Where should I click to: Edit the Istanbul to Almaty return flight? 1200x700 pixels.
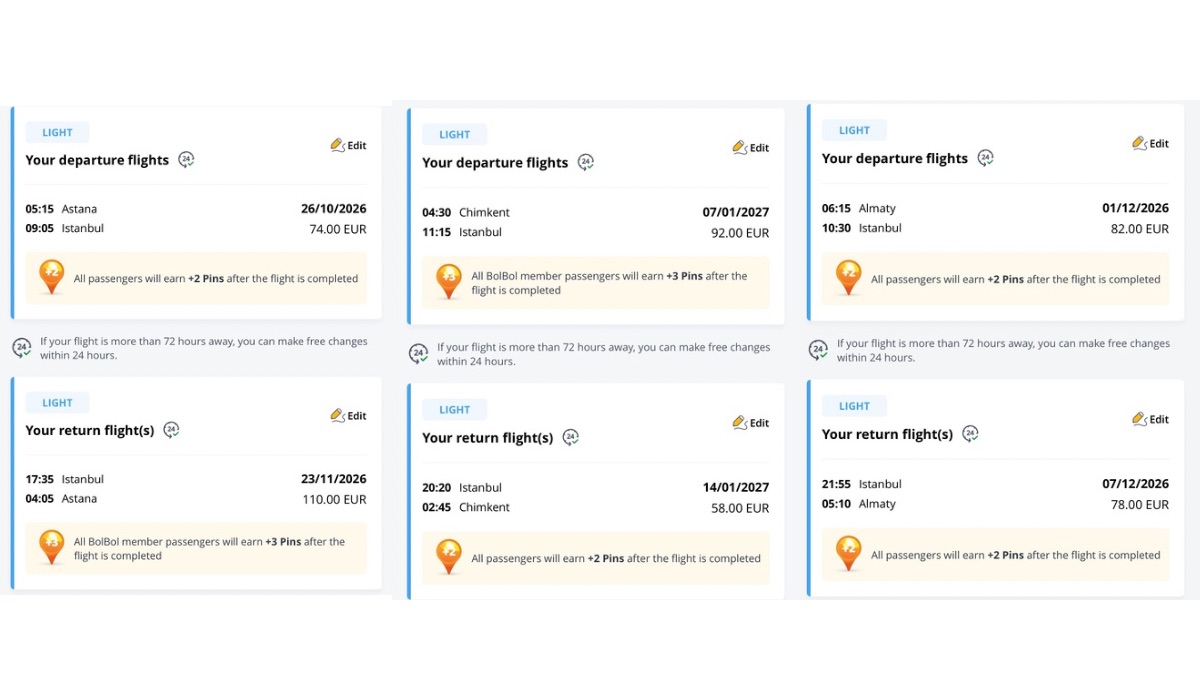[1150, 419]
